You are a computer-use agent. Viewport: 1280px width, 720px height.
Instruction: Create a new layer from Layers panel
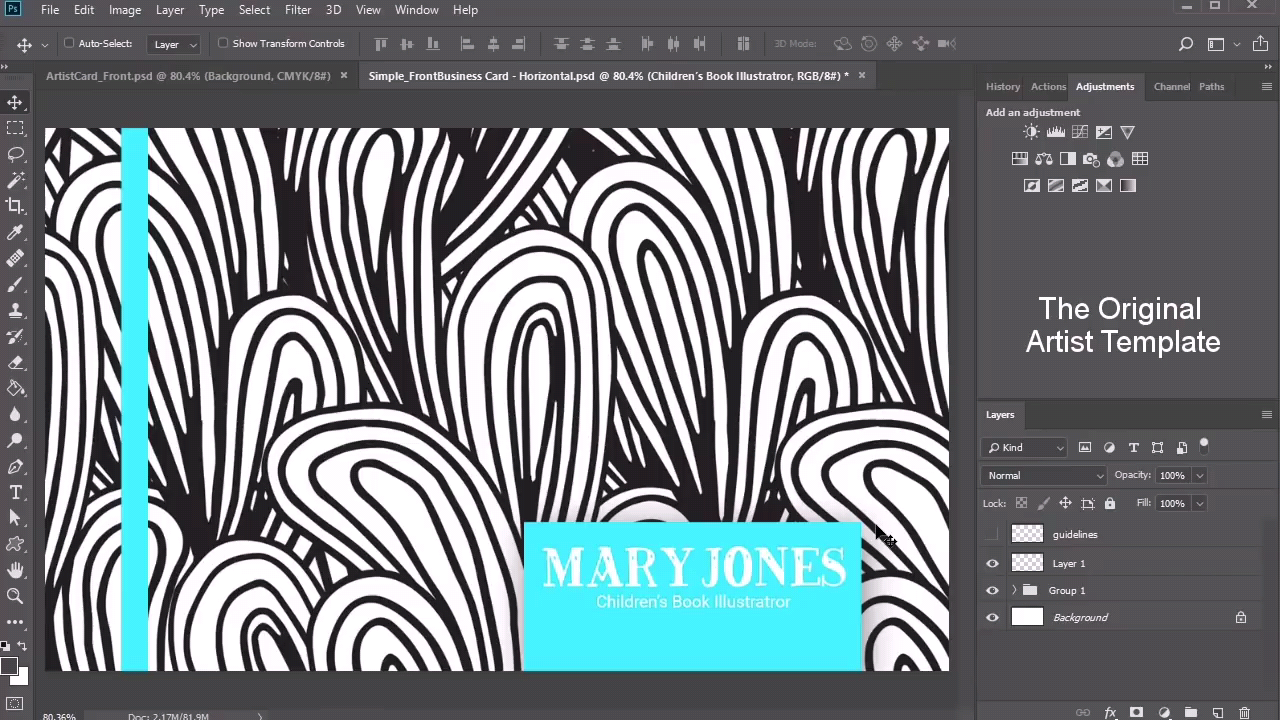click(x=1217, y=713)
